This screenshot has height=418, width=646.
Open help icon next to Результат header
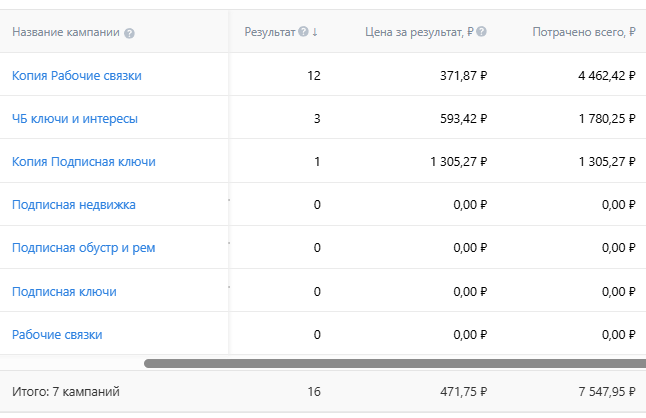[x=303, y=32]
